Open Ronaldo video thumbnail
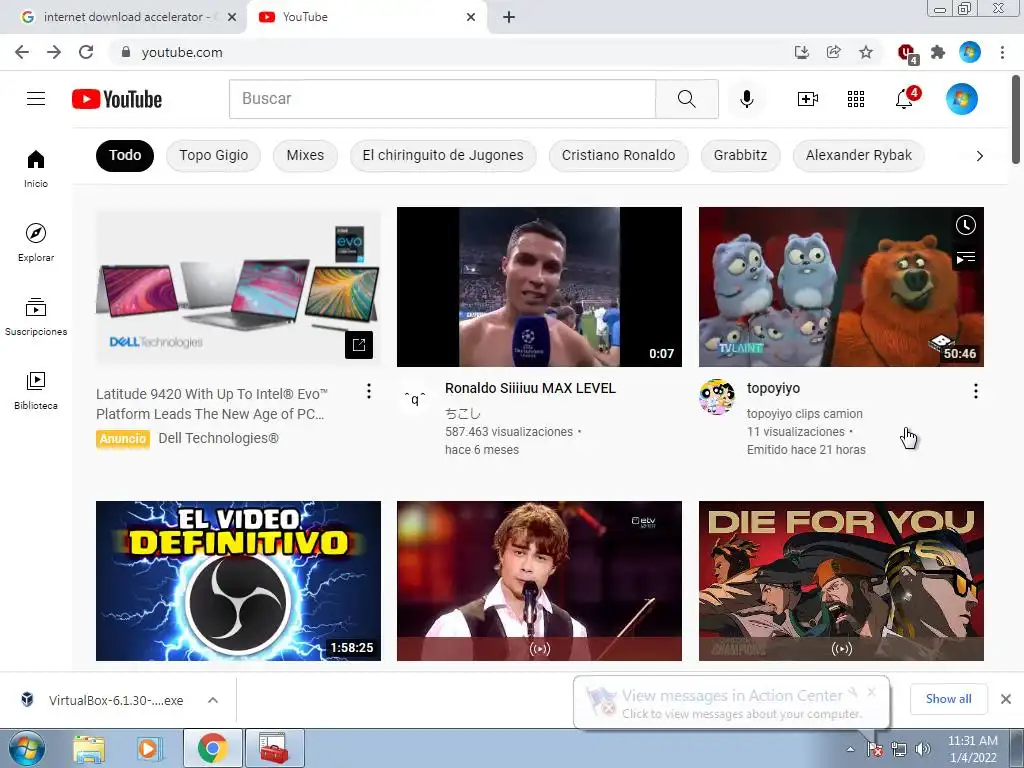The height and width of the screenshot is (768, 1024). pos(539,287)
